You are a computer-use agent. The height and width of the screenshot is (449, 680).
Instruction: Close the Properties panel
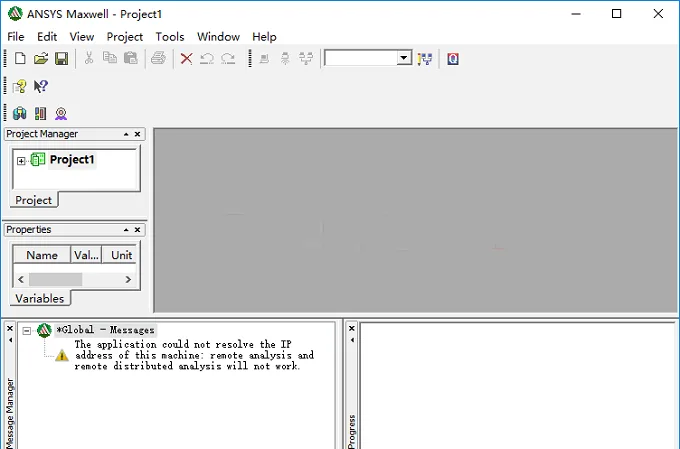tap(137, 229)
